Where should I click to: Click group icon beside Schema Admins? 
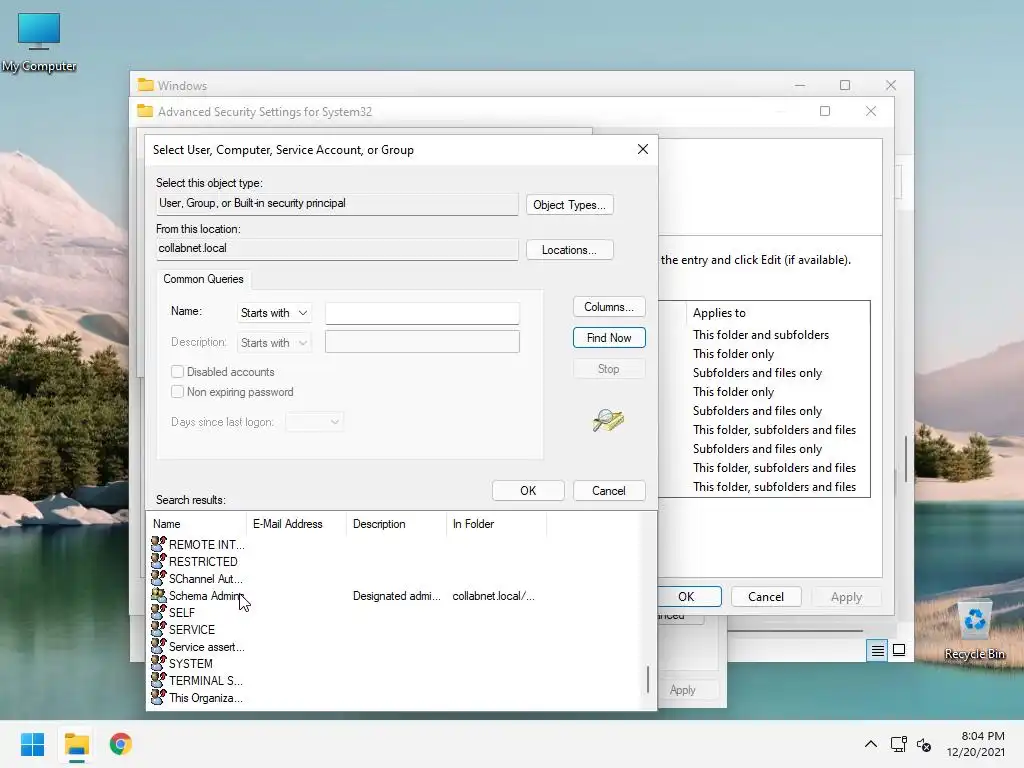click(x=159, y=594)
